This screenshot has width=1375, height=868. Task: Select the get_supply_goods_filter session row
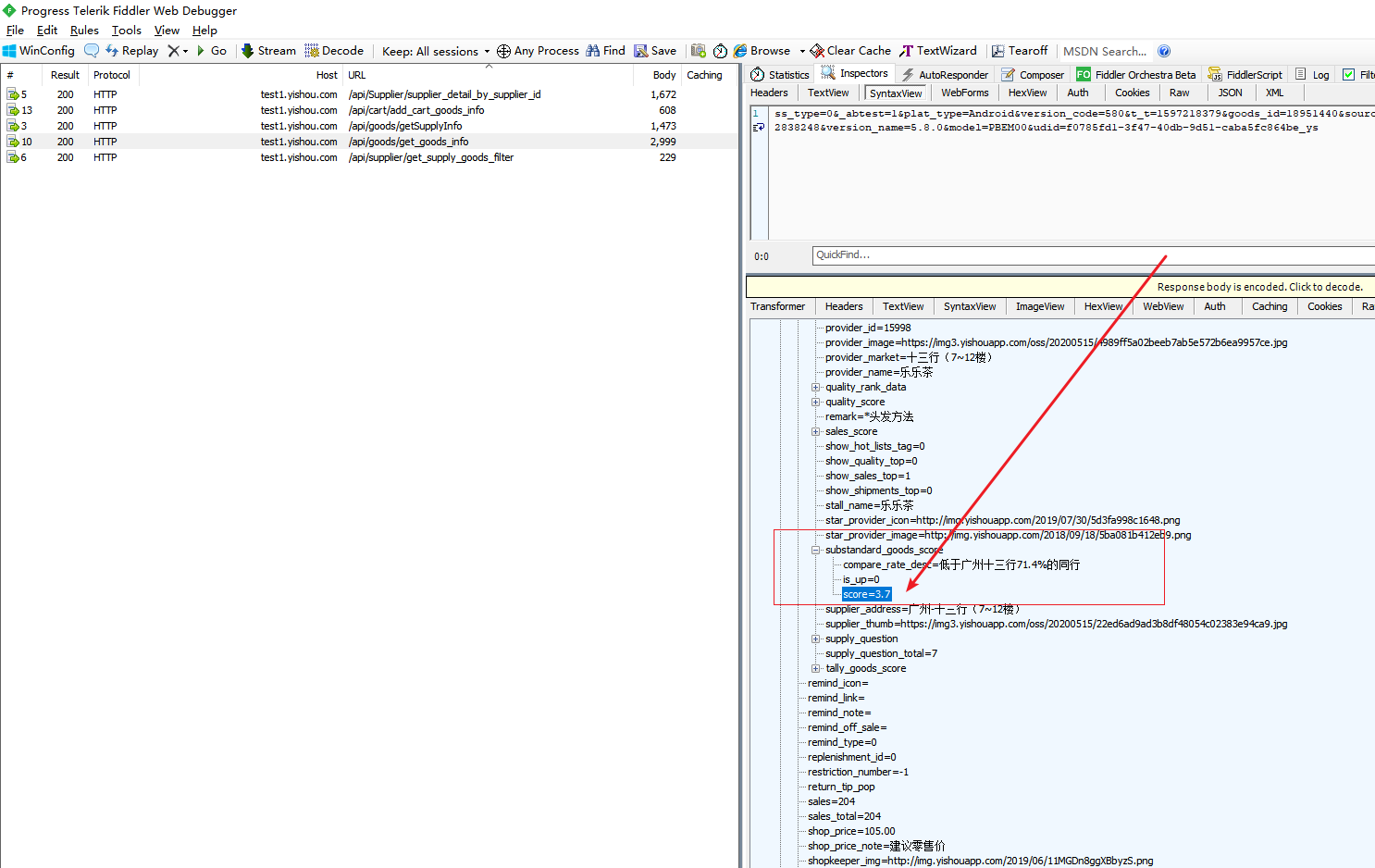tap(370, 157)
